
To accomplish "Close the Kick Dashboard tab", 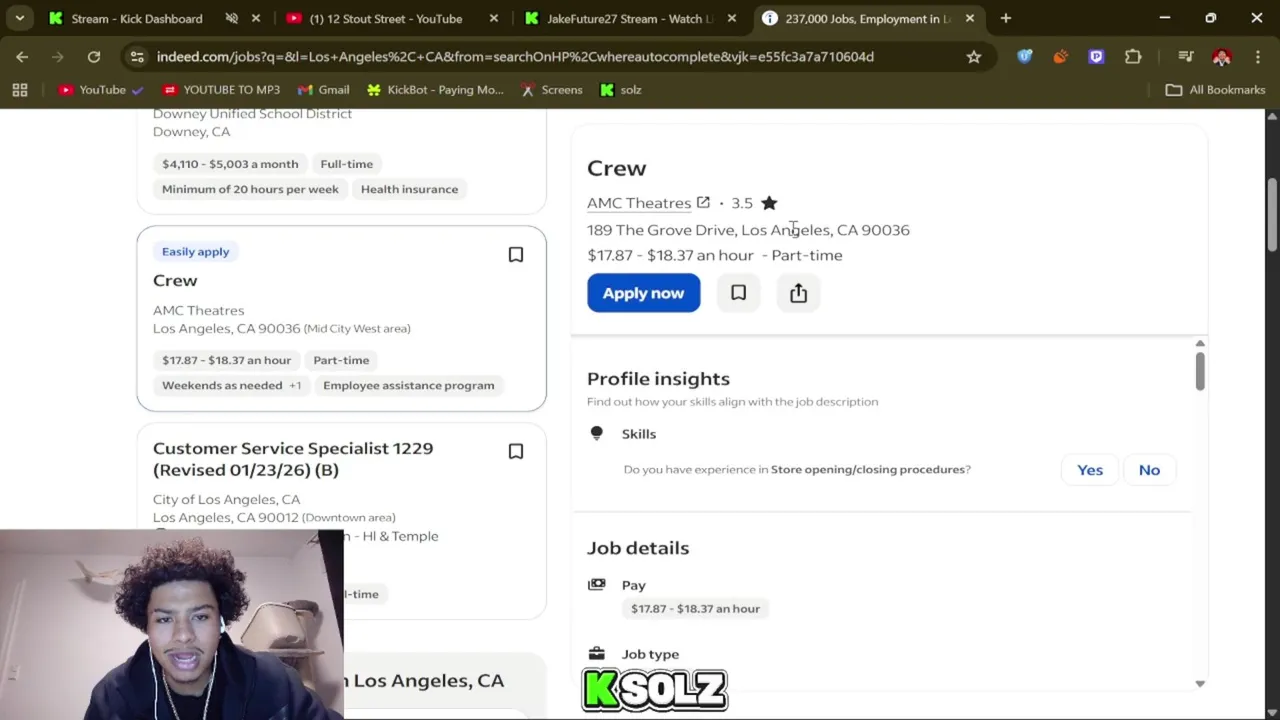I will tap(255, 18).
